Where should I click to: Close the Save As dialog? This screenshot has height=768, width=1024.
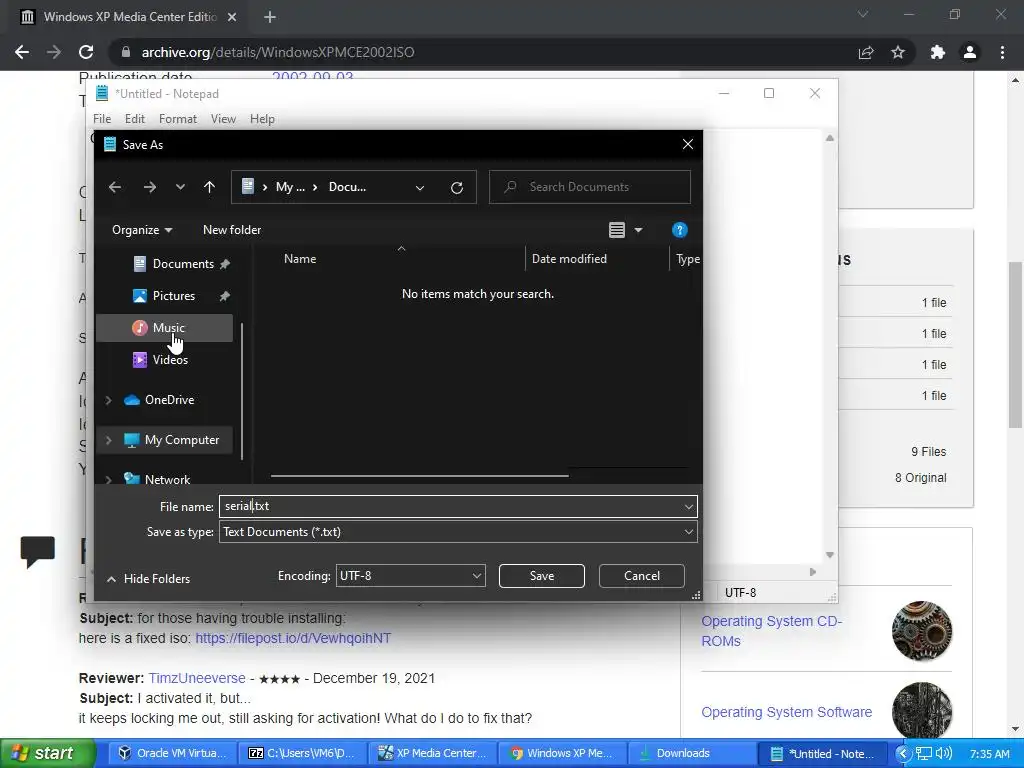[x=687, y=144]
